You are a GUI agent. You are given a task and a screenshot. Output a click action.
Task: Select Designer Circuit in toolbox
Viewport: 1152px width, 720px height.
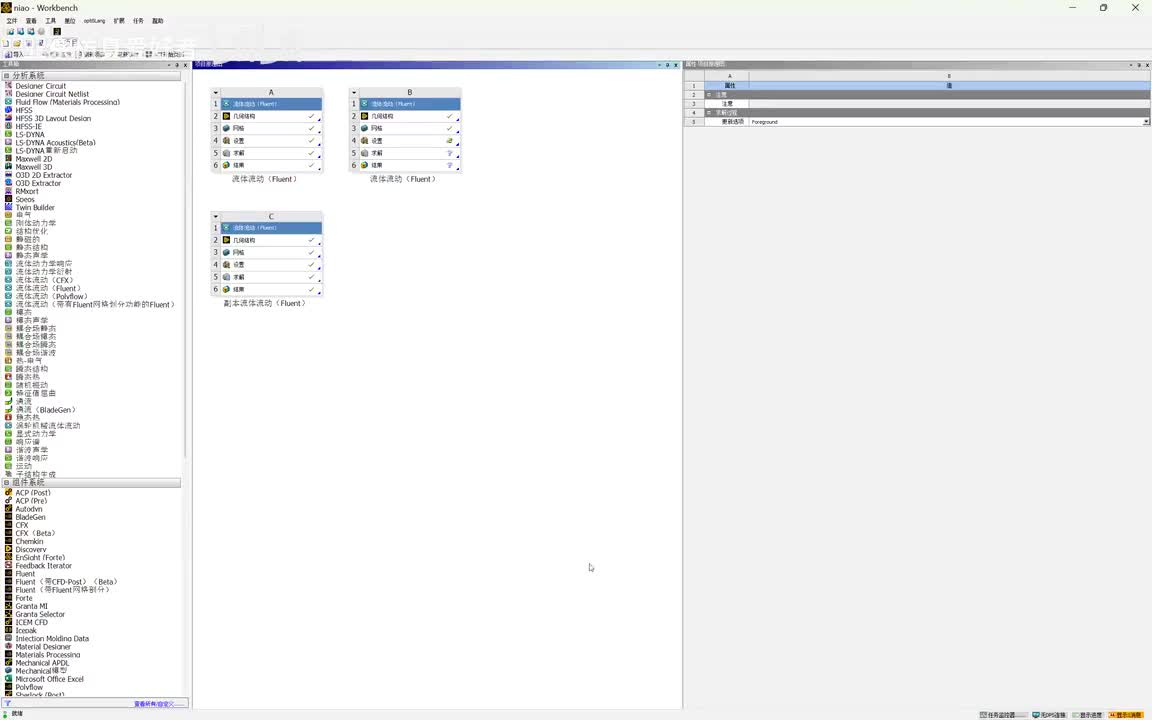point(40,86)
